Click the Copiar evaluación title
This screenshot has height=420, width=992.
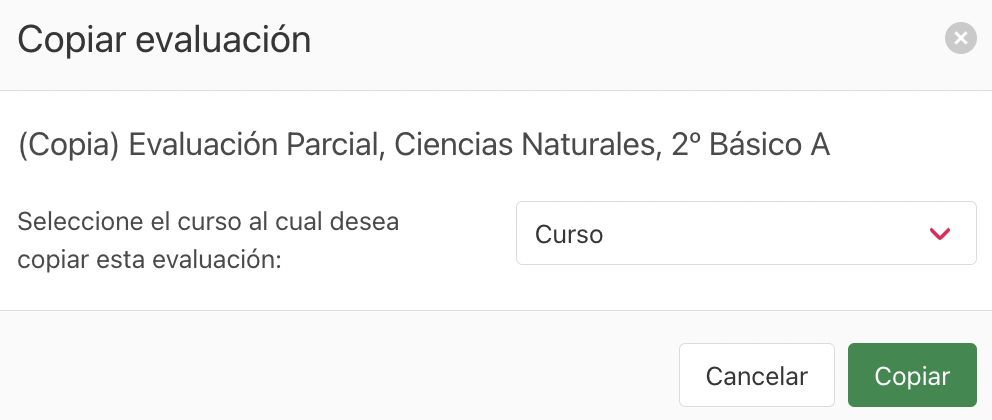point(164,39)
